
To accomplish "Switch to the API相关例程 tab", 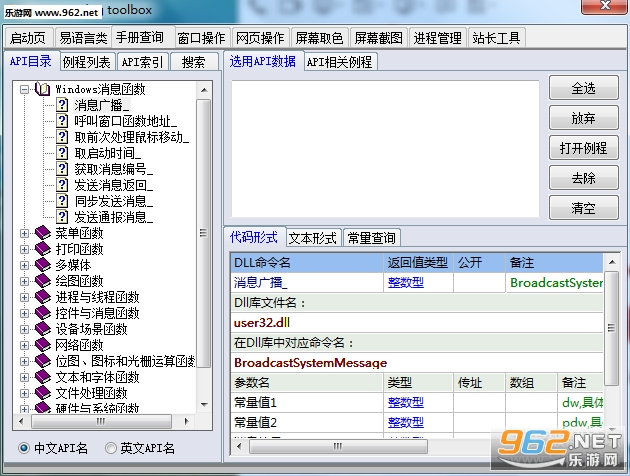I will [340, 62].
